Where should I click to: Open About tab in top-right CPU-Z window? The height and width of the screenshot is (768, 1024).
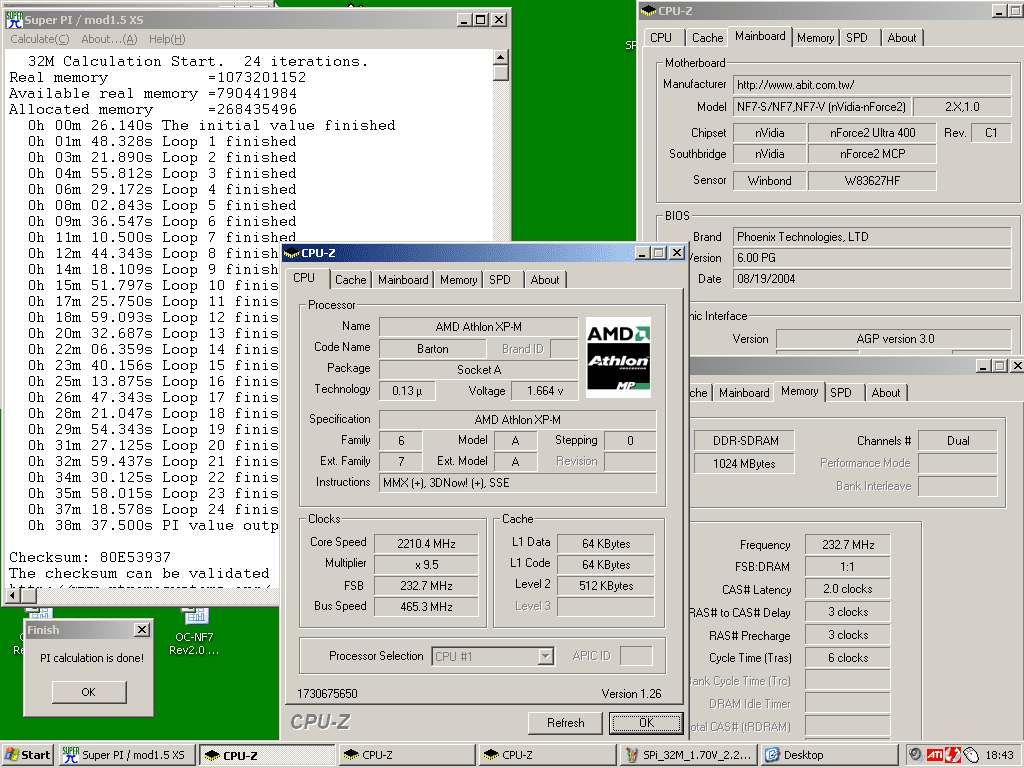click(902, 38)
